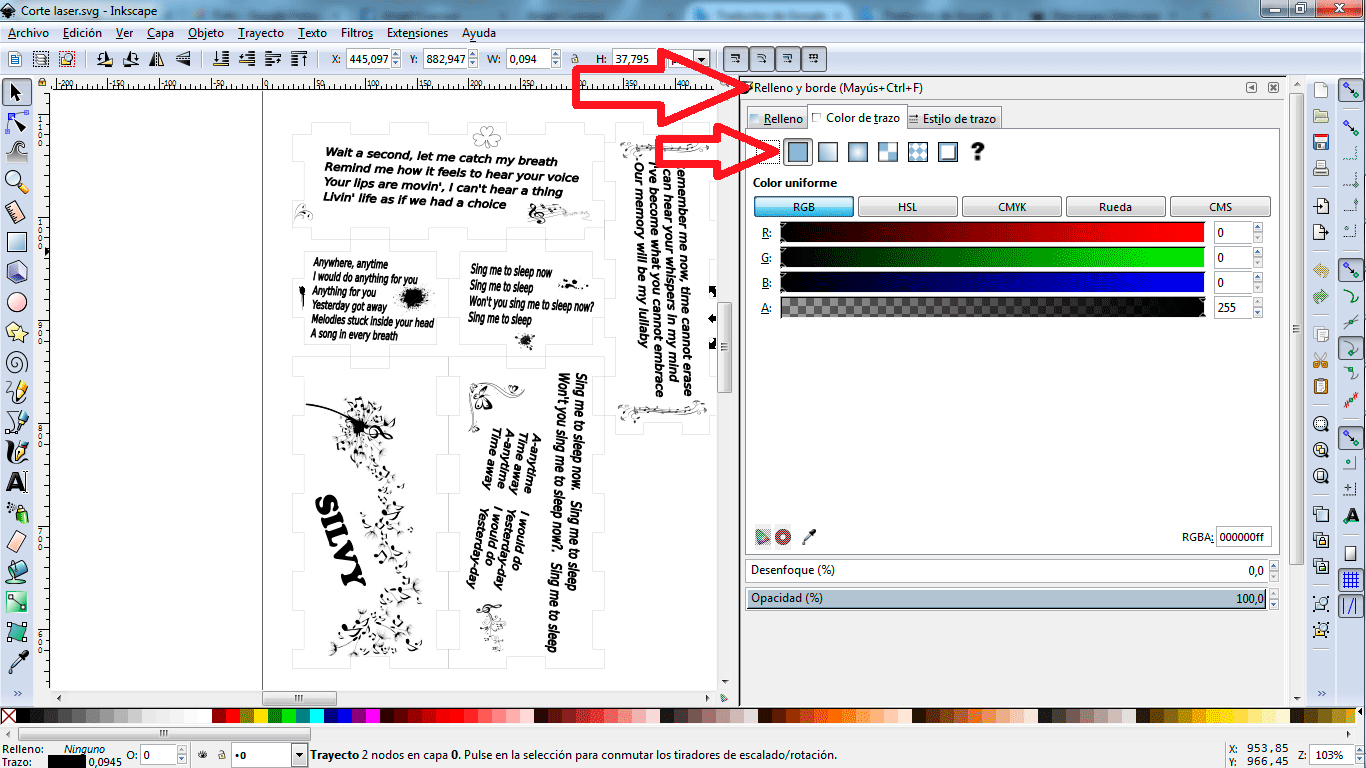1366x768 pixels.
Task: Select the Rectangle tool
Action: (x=16, y=242)
